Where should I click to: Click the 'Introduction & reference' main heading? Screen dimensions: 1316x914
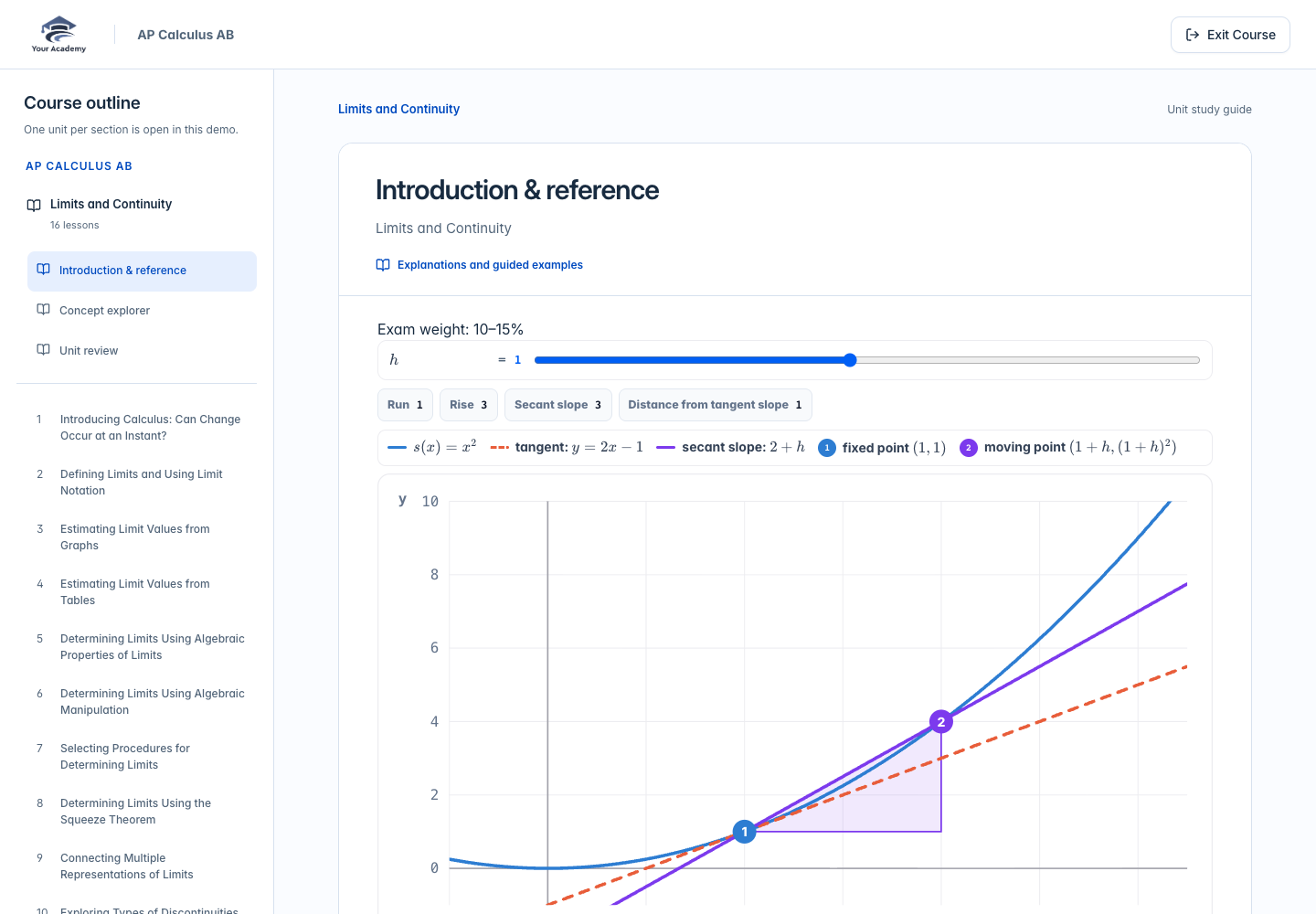click(517, 190)
